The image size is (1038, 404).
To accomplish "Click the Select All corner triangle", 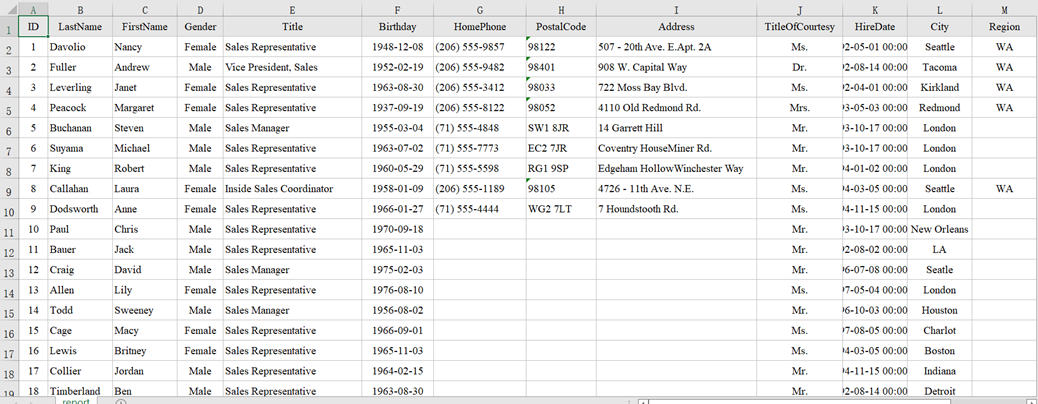I will pyautogui.click(x=9, y=9).
